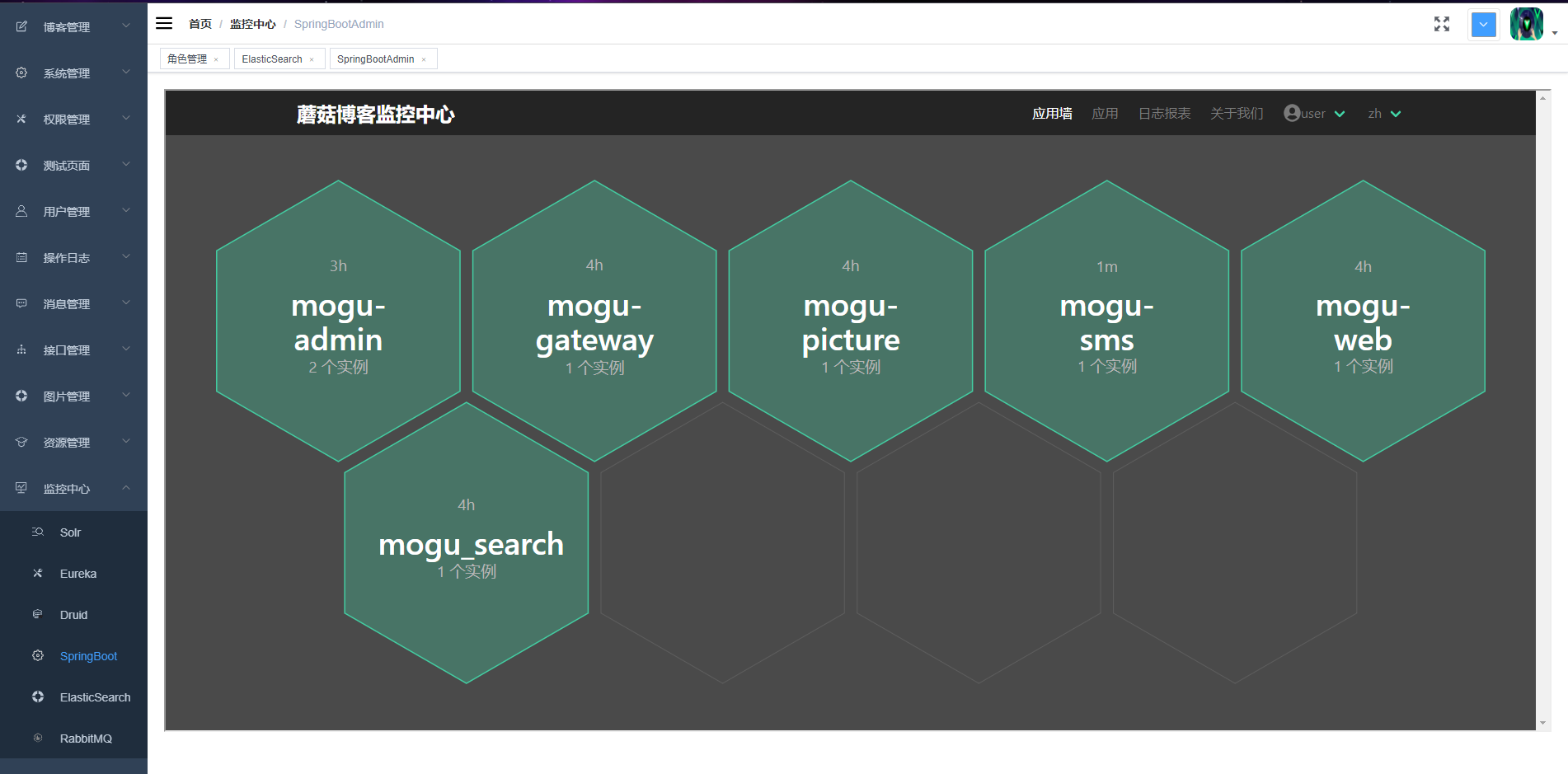Open the mogu-sms application hexagon

pos(1107,321)
